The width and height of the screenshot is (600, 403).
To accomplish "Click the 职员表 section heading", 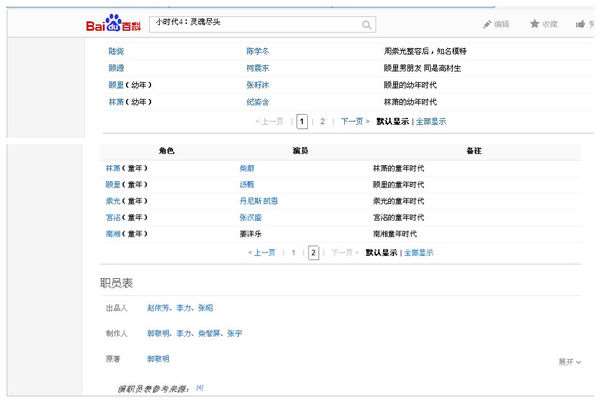I will pos(116,283).
